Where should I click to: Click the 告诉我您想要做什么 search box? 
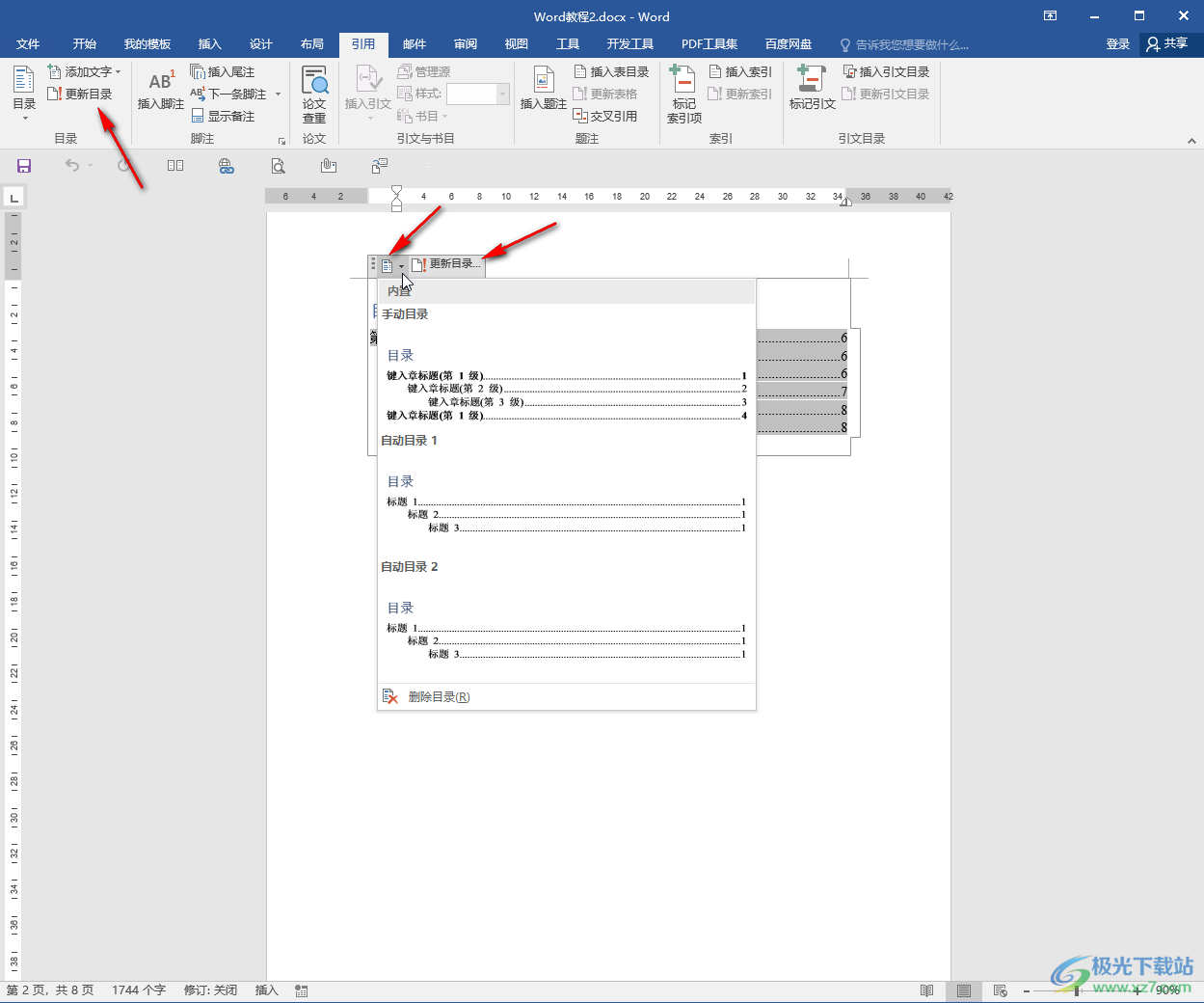(x=904, y=45)
